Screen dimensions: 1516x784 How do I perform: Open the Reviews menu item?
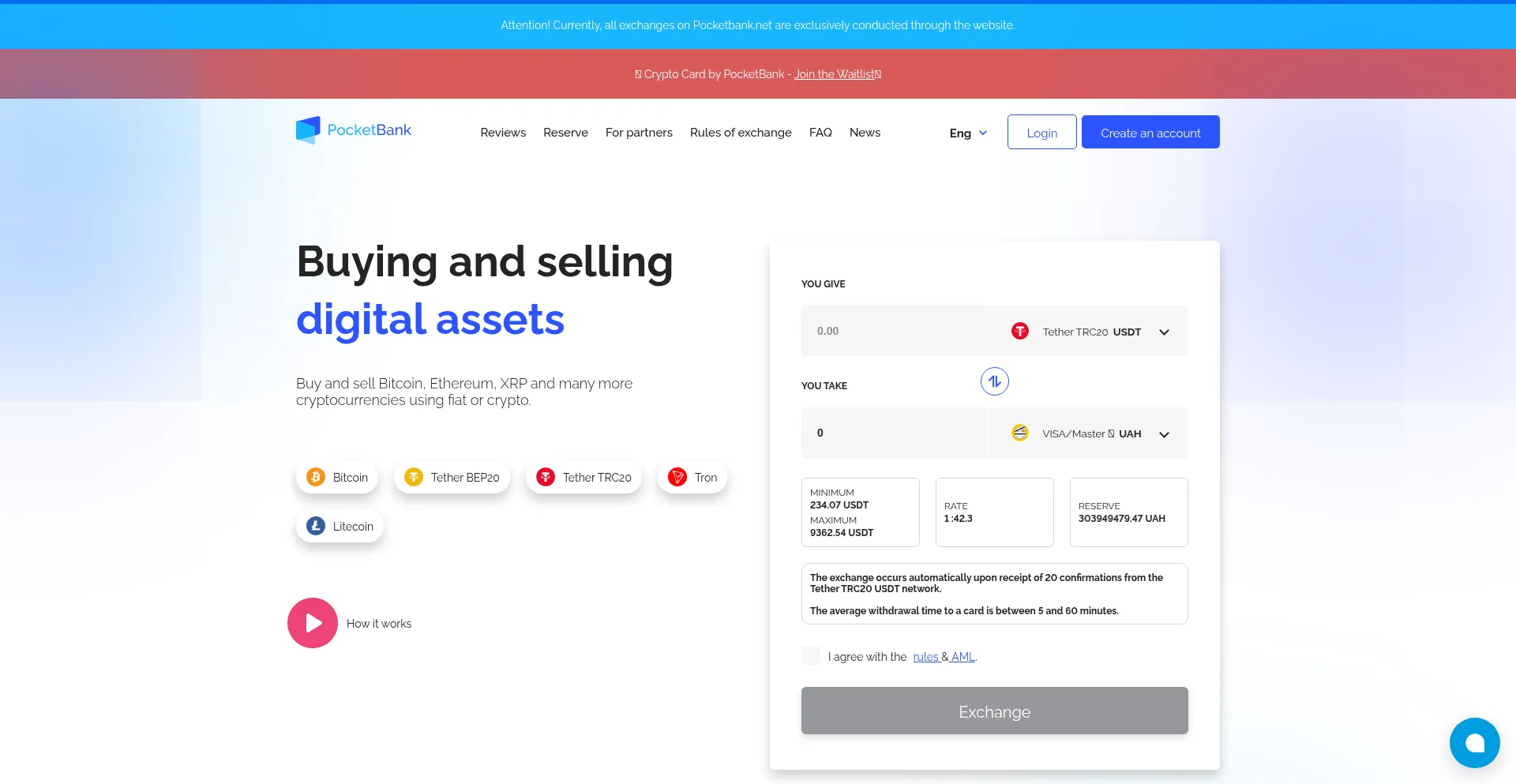click(503, 133)
